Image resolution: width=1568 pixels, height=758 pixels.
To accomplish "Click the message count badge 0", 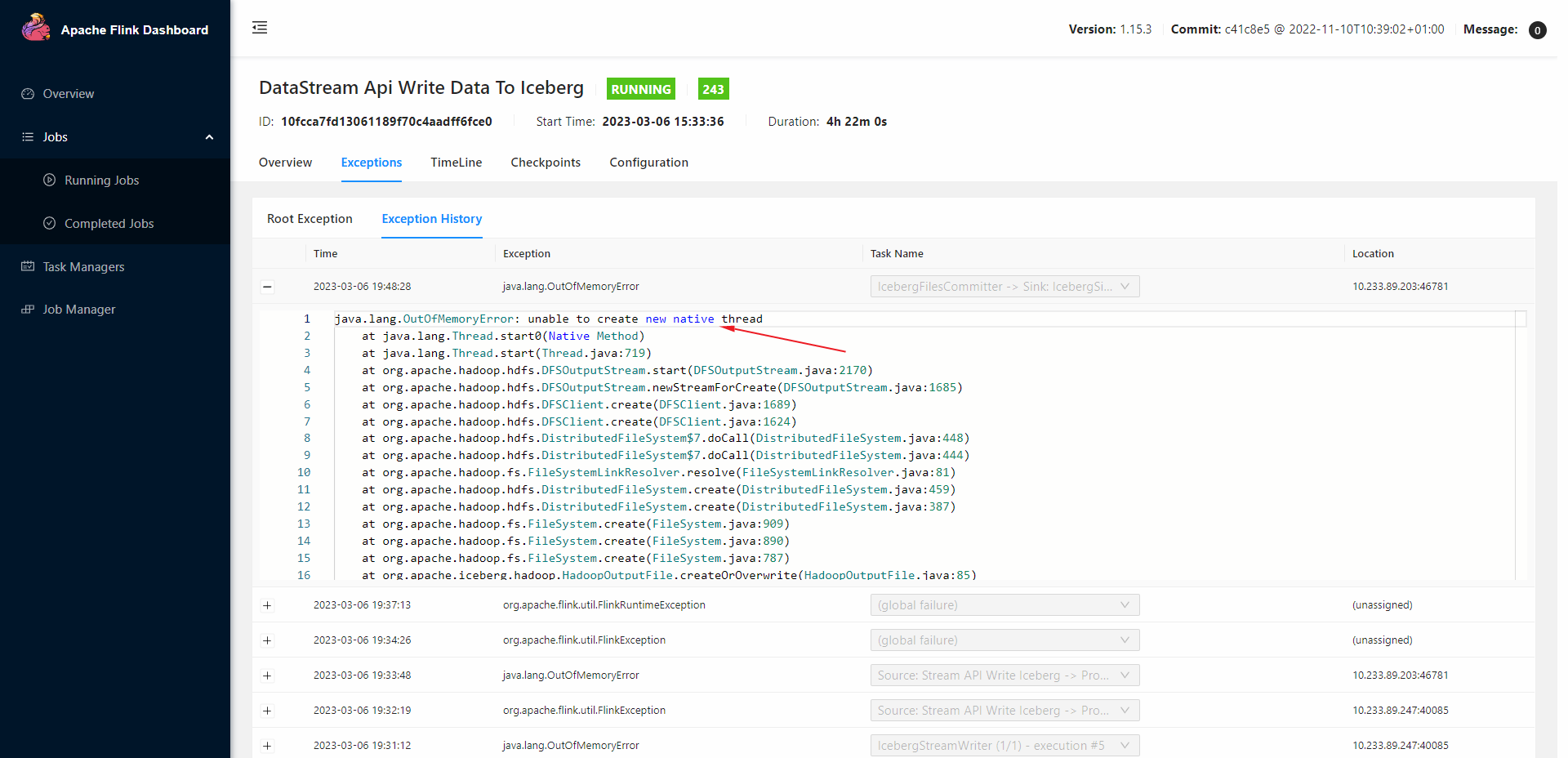I will pos(1537,30).
